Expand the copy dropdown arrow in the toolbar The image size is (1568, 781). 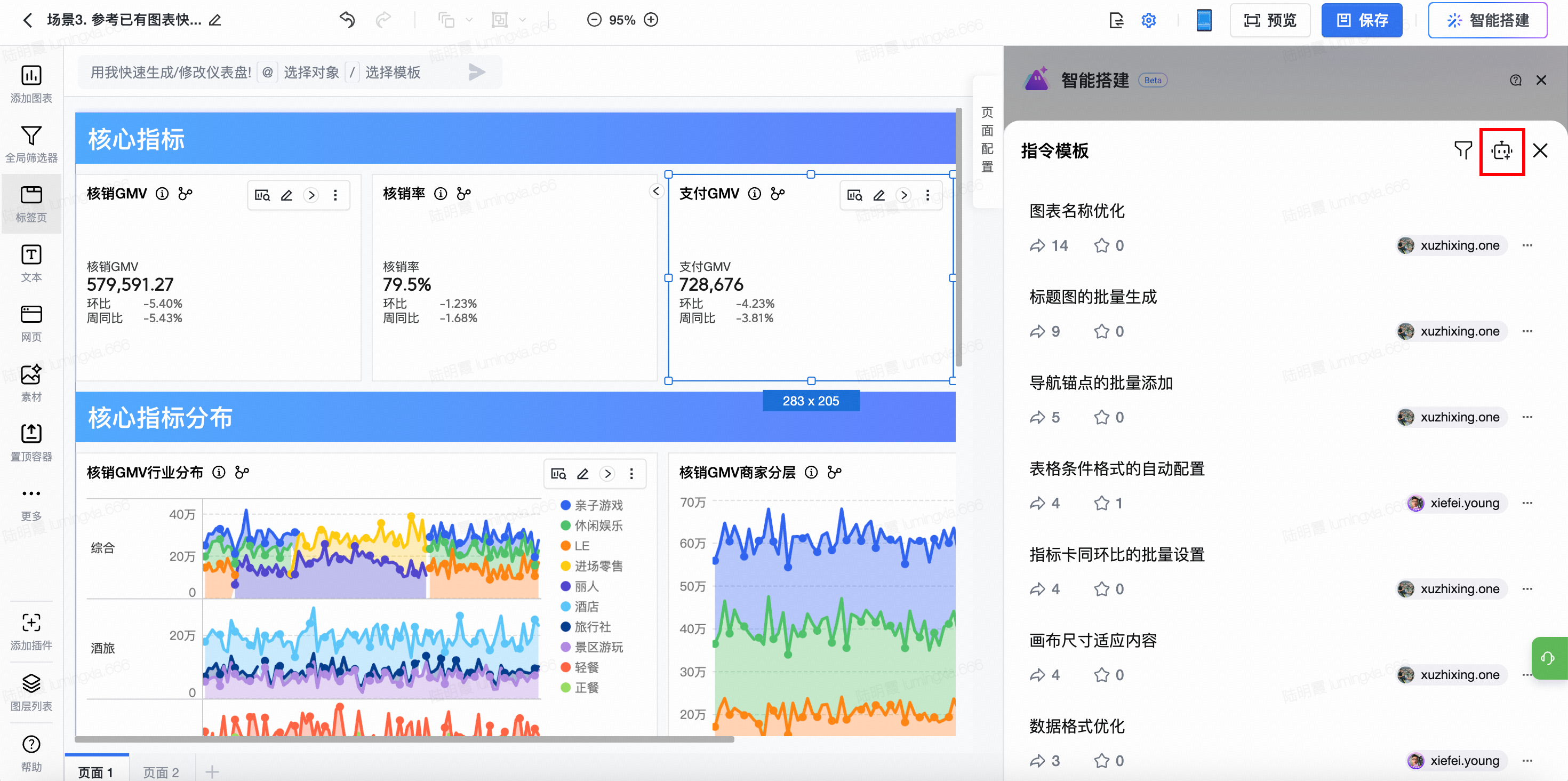469,20
